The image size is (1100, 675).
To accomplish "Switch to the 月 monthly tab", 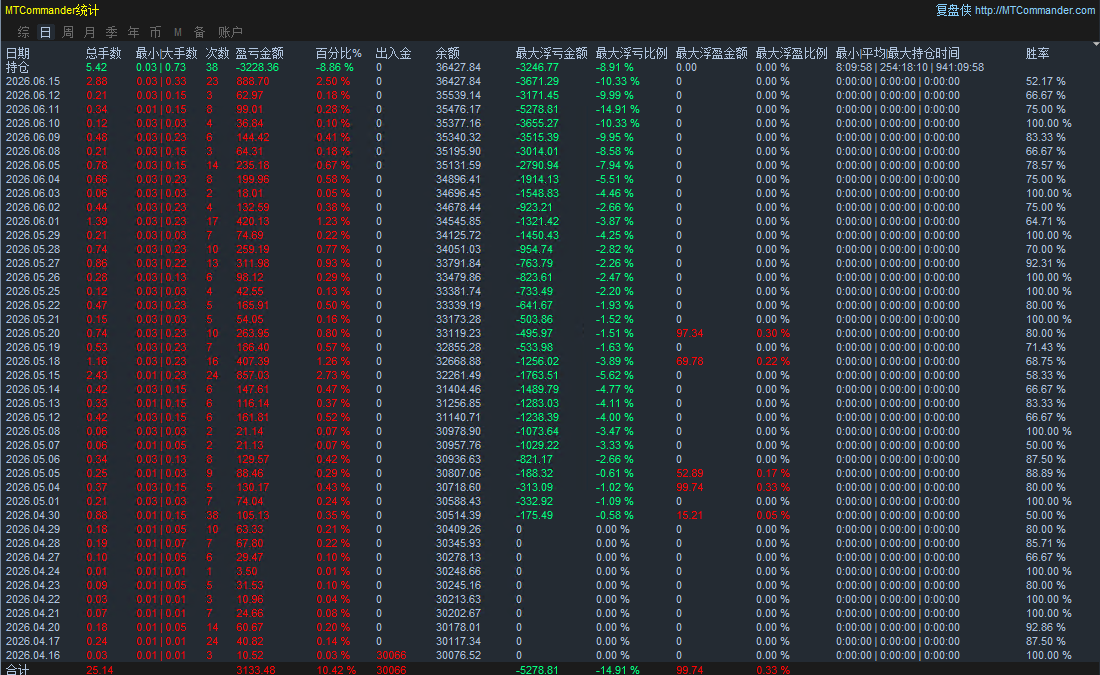I will (90, 32).
